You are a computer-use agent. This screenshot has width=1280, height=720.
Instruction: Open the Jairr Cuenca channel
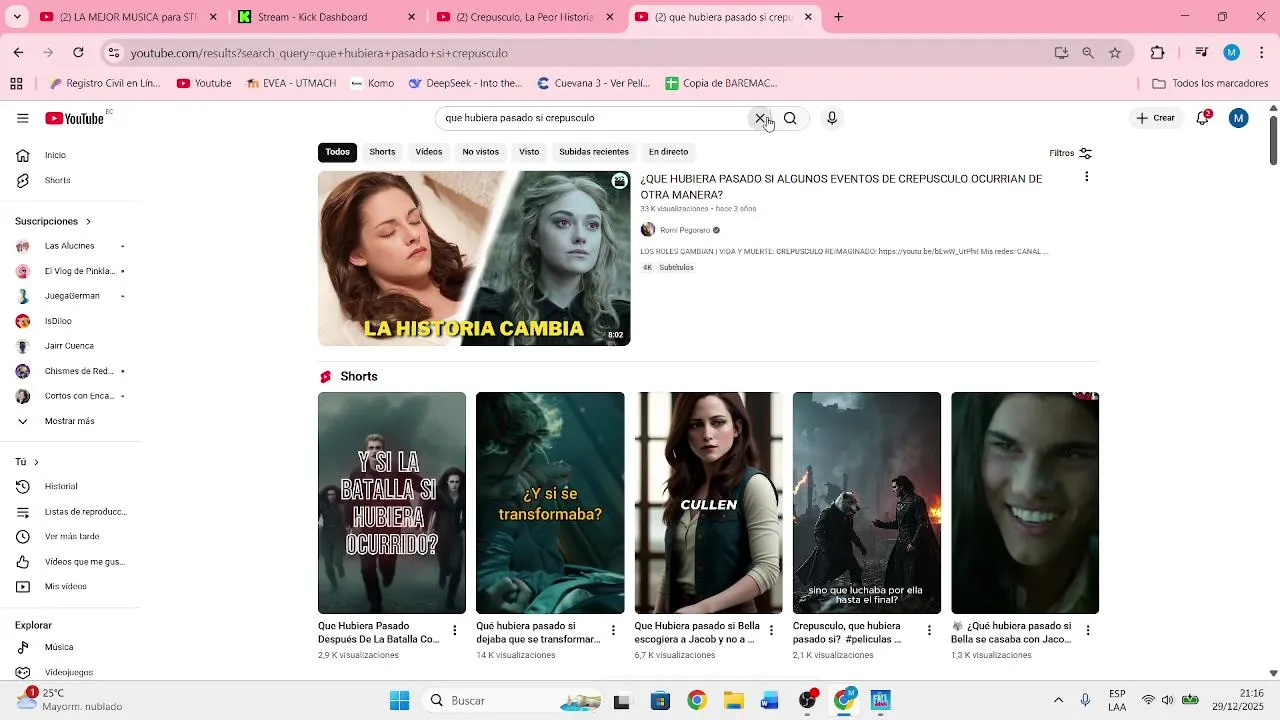pos(70,346)
